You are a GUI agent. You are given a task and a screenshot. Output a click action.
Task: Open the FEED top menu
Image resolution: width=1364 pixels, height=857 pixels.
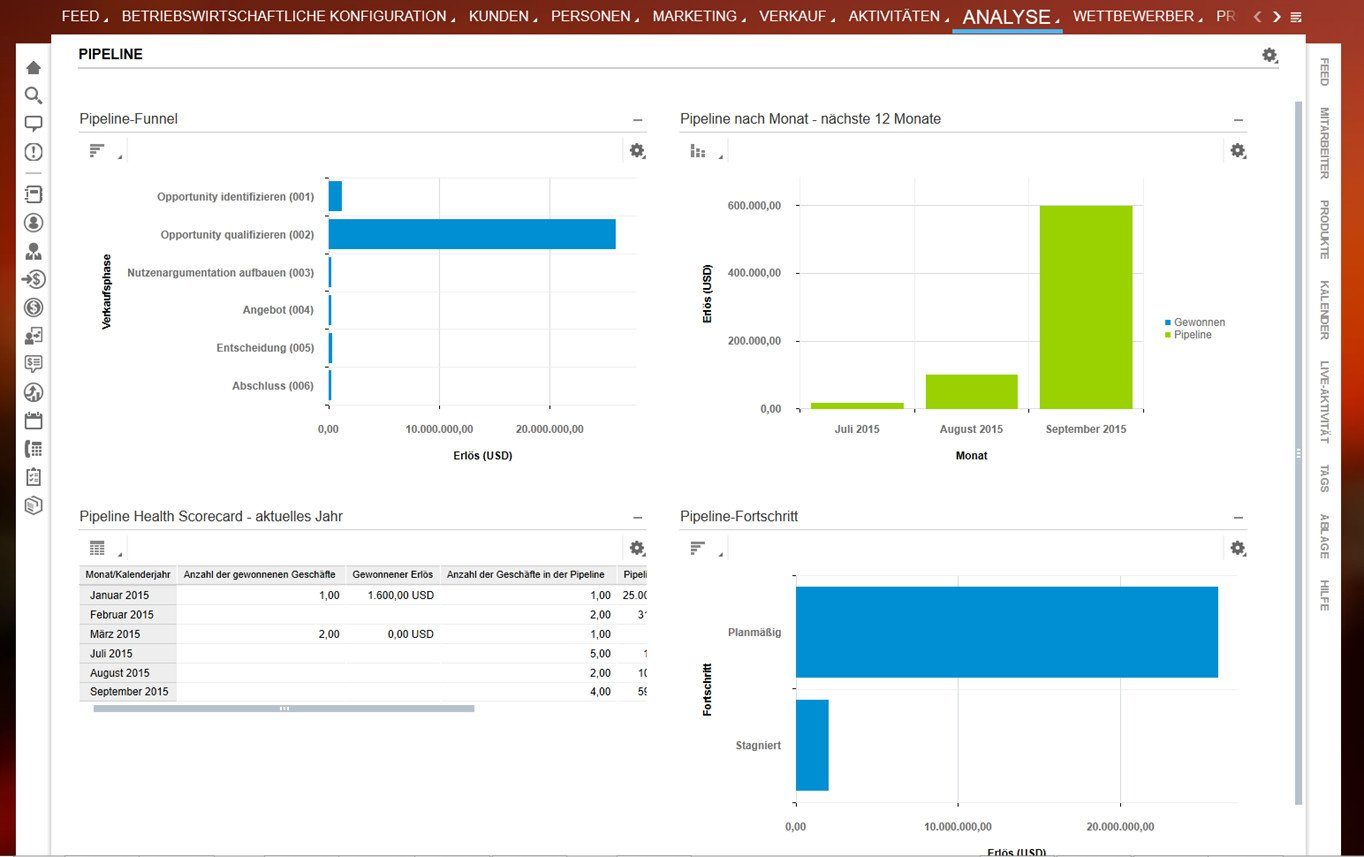[84, 16]
